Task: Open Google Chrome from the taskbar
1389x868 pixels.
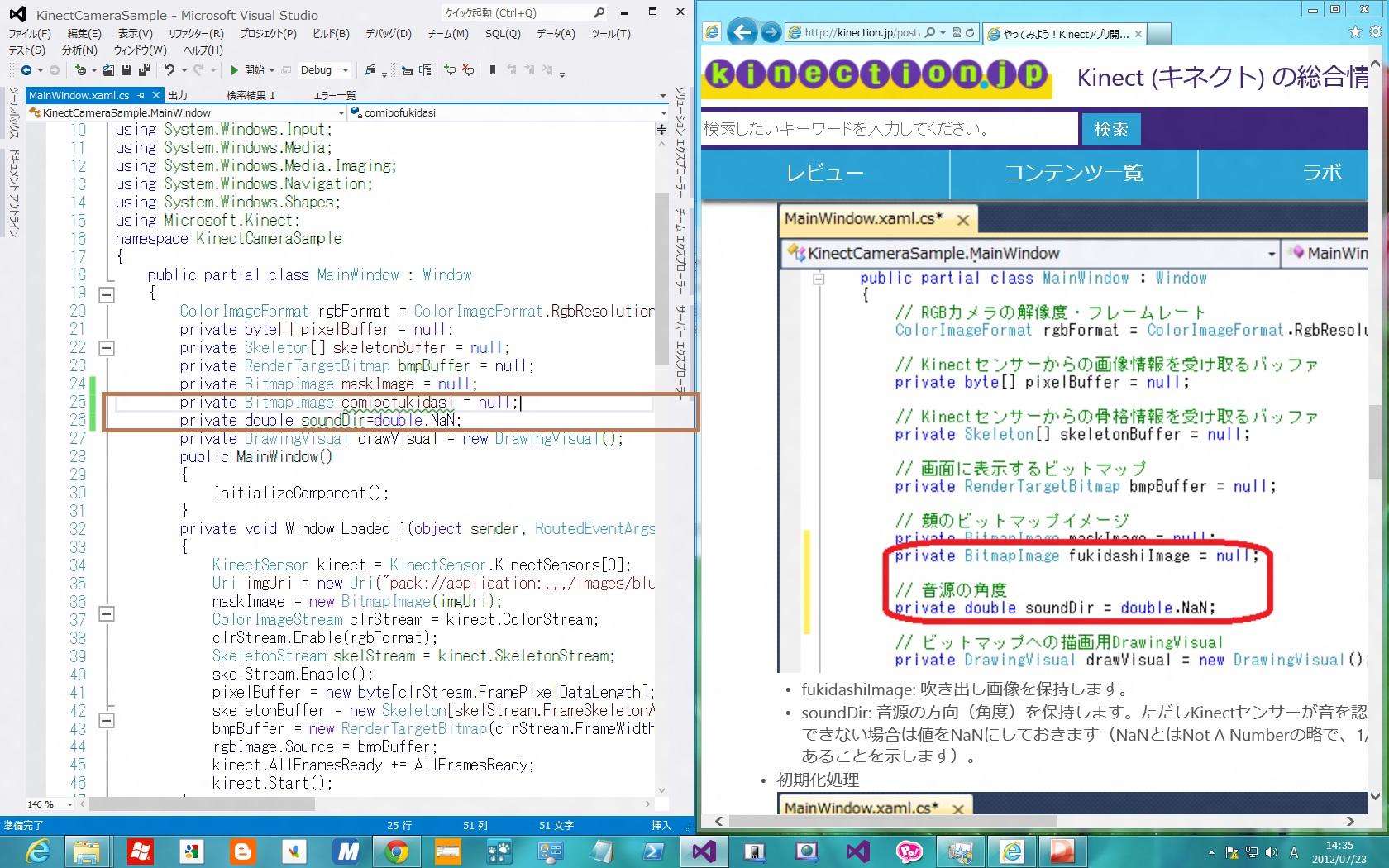Action: point(397,851)
